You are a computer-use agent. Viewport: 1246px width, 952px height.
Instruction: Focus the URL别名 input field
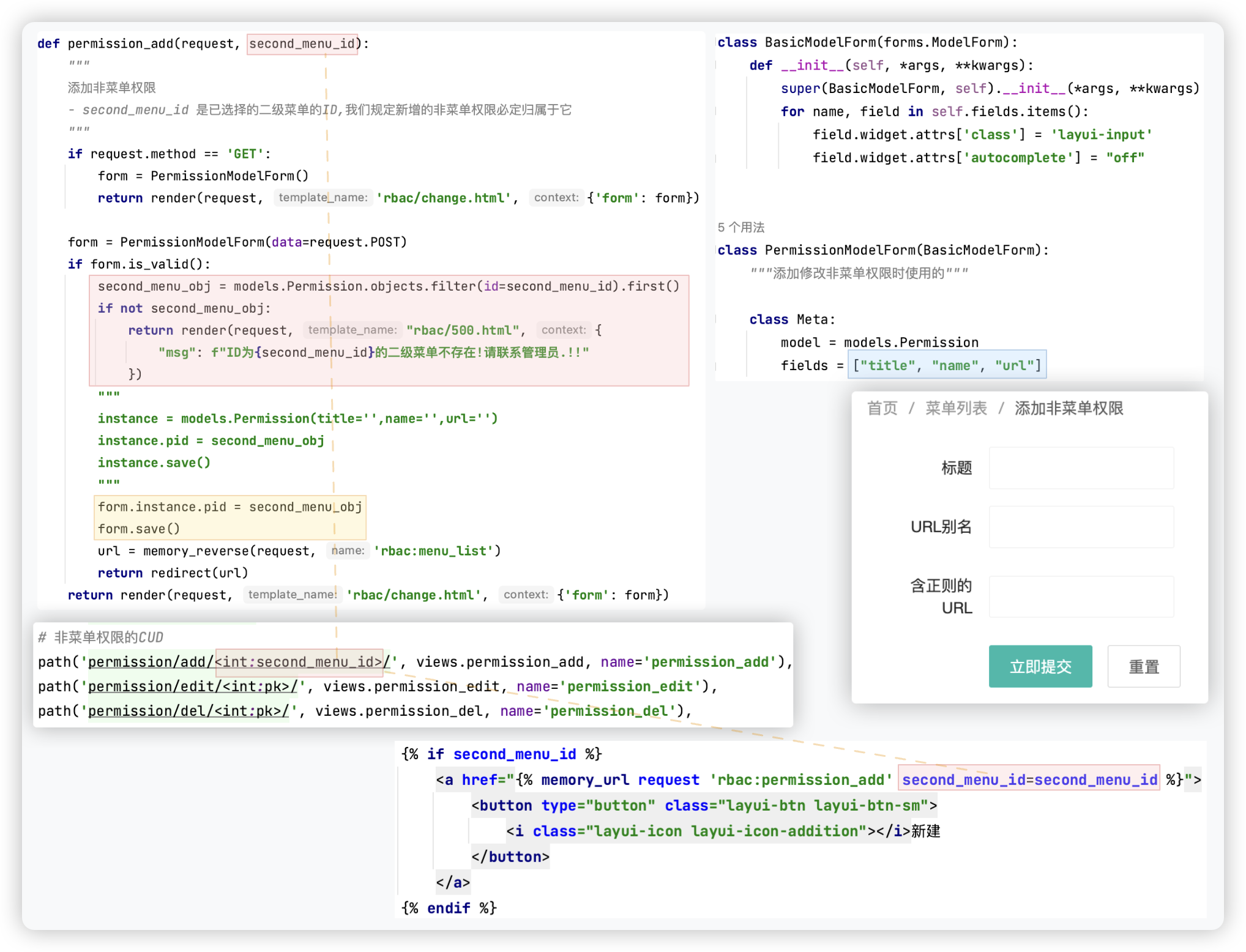click(x=1081, y=527)
